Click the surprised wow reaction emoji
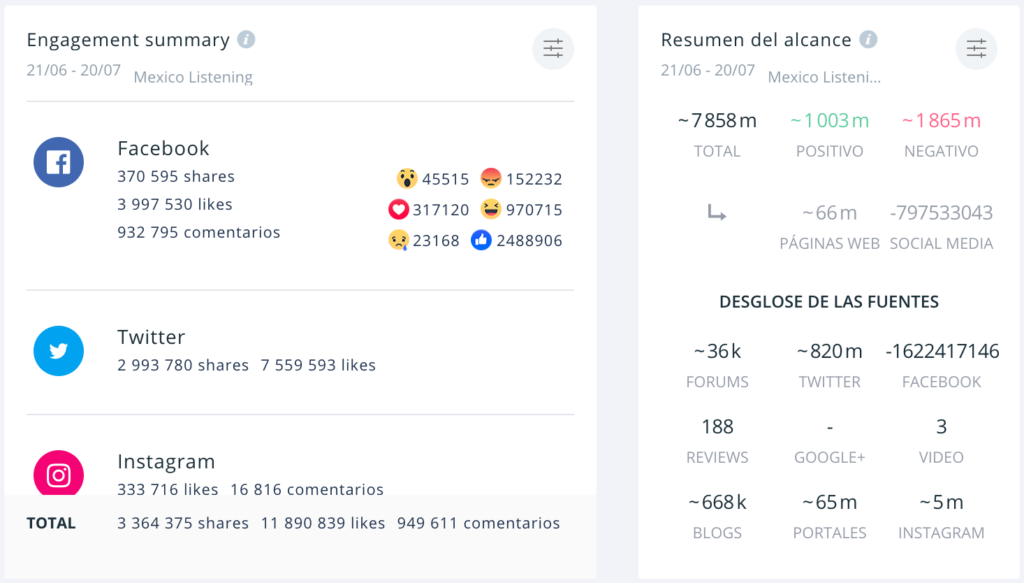Screen dimensions: 1024x583 [407, 179]
